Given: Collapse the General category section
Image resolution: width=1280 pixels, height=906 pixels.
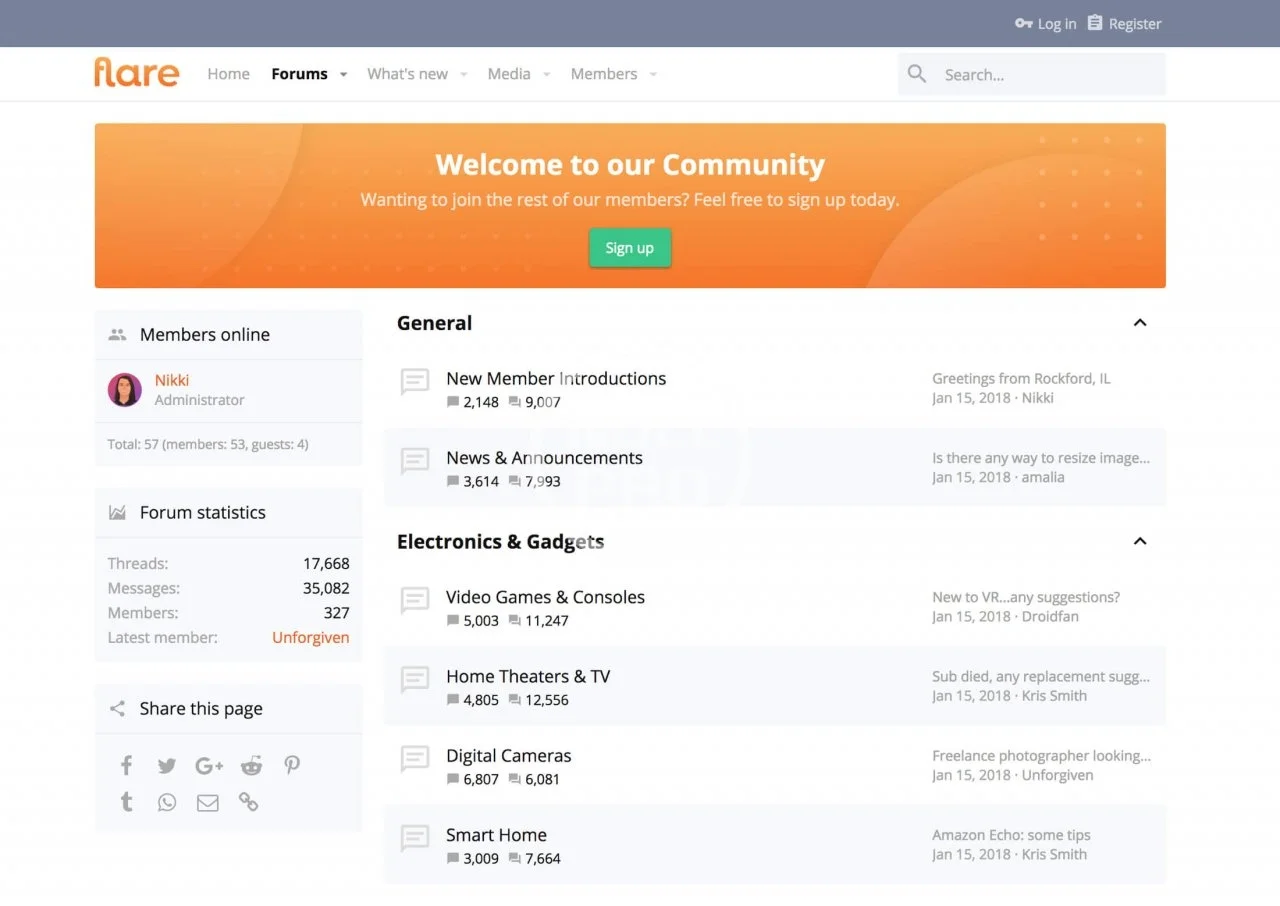Looking at the screenshot, I should [1139, 323].
